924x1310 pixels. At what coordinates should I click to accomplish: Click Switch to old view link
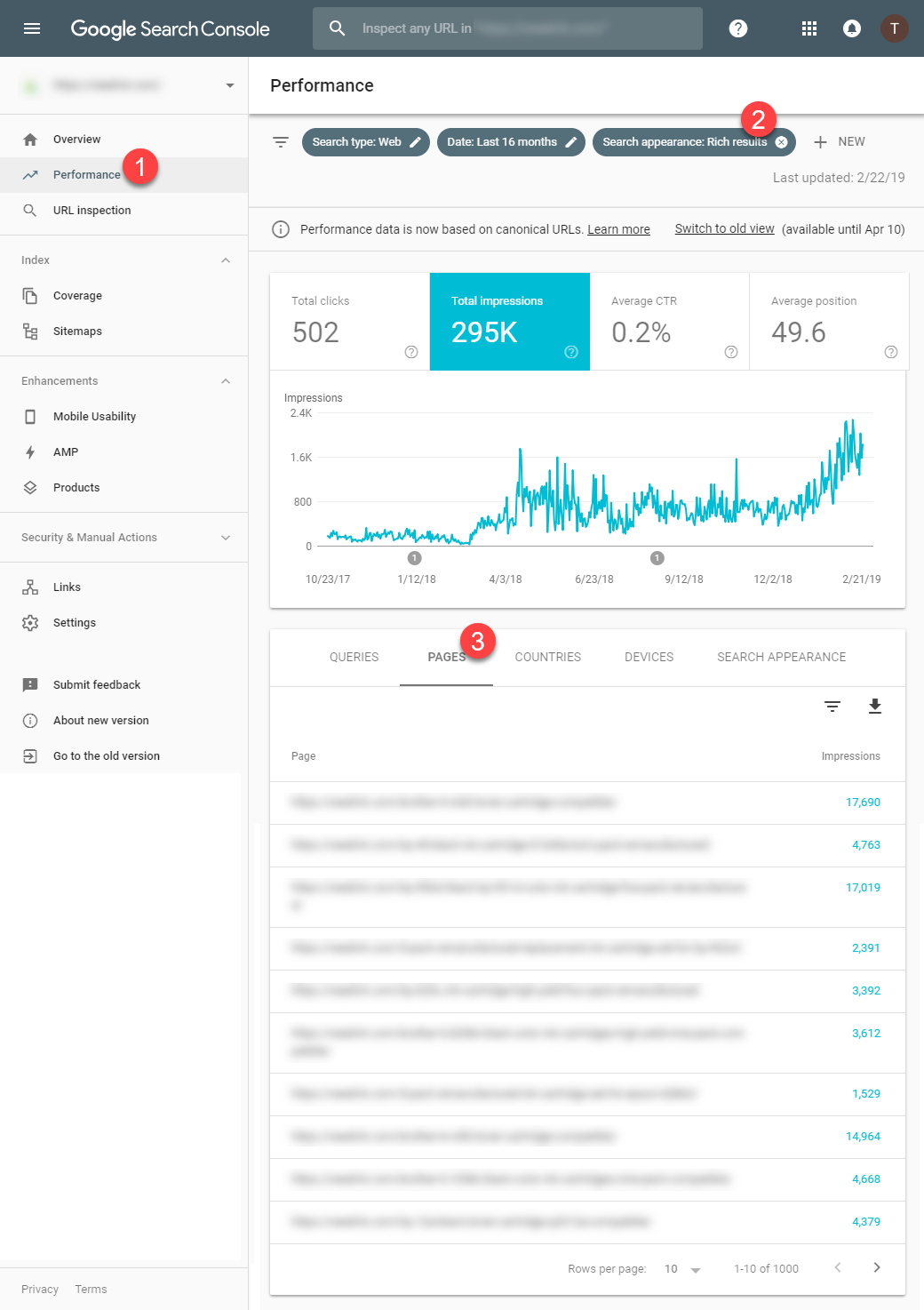click(x=725, y=229)
